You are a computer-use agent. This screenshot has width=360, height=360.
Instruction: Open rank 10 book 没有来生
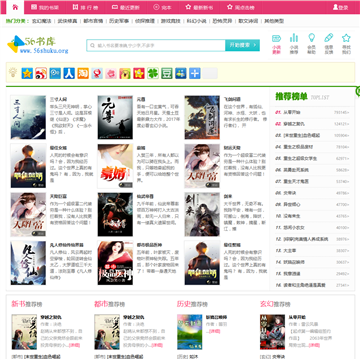tap(292, 216)
